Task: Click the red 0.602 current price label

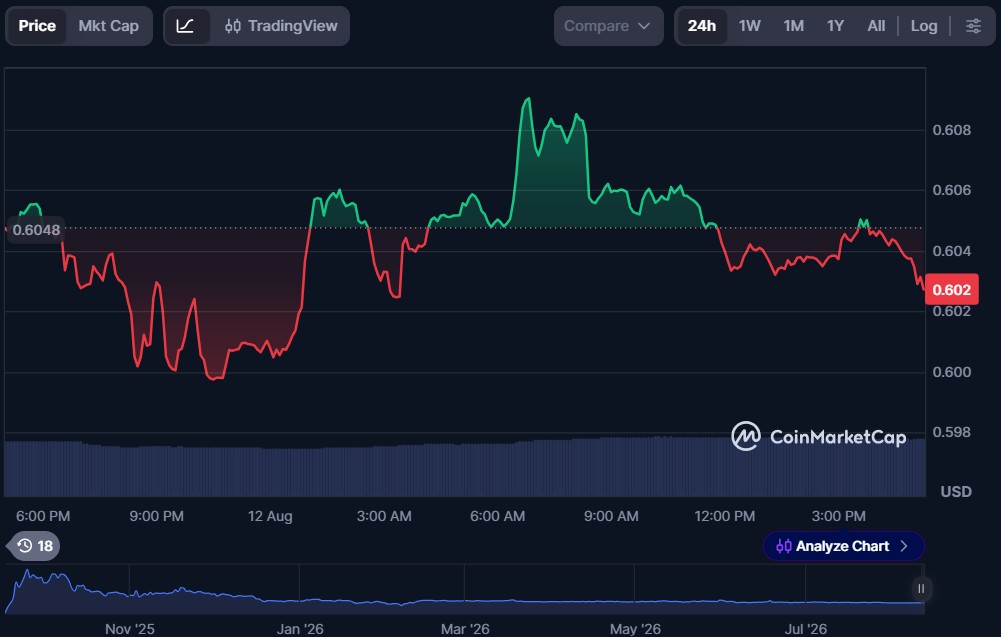Action: tap(951, 290)
